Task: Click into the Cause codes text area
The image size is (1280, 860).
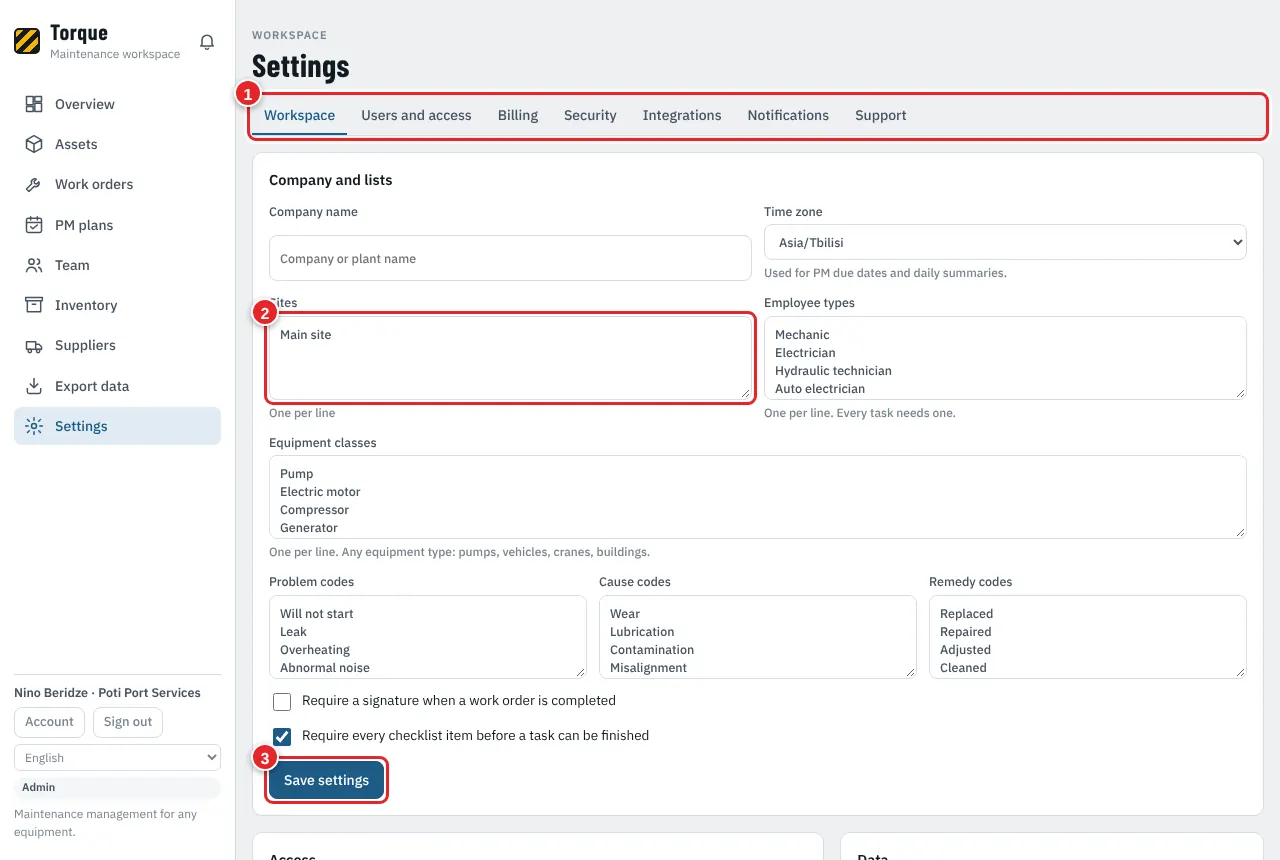Action: (x=758, y=637)
